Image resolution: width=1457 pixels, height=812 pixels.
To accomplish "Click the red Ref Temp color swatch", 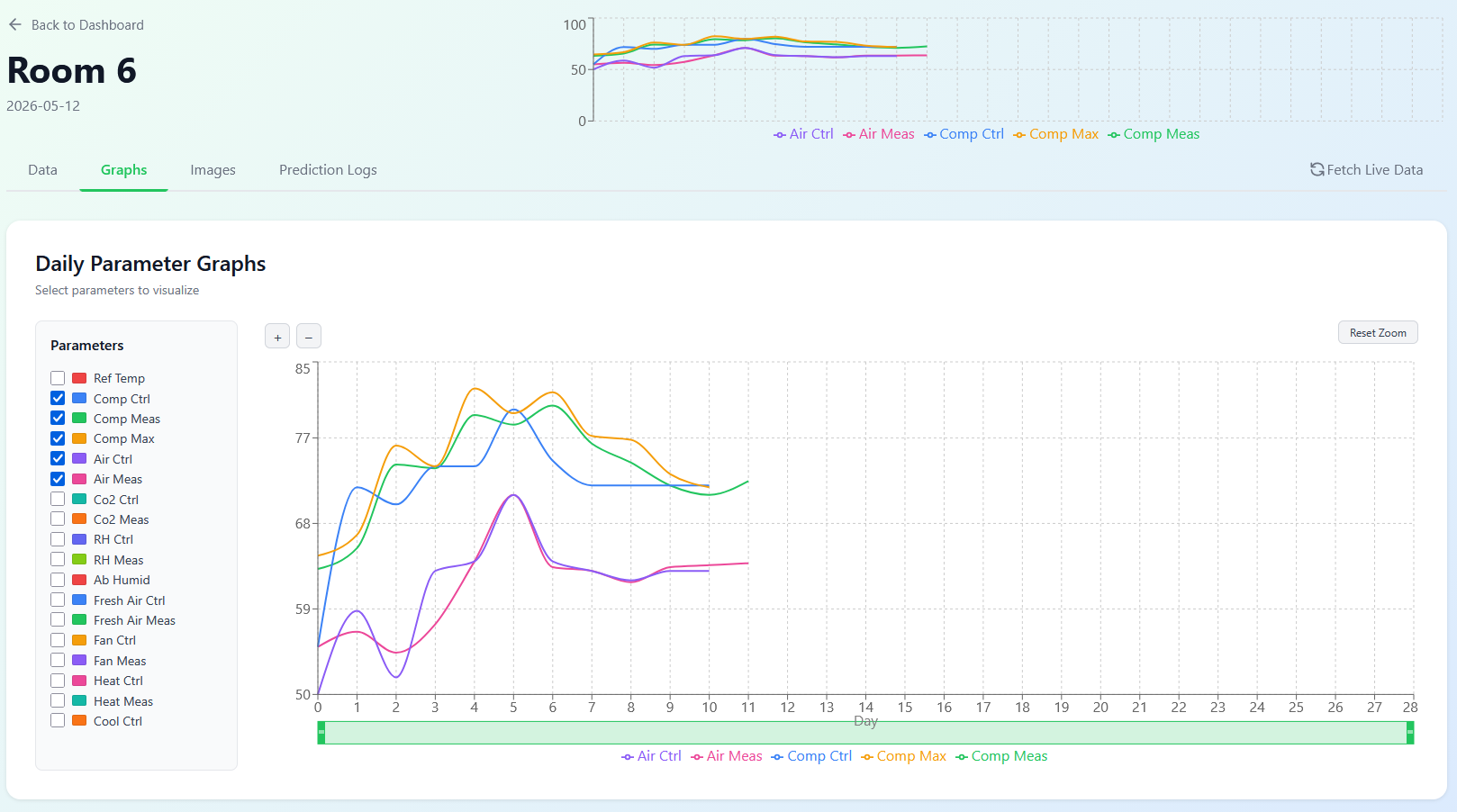I will (x=79, y=378).
